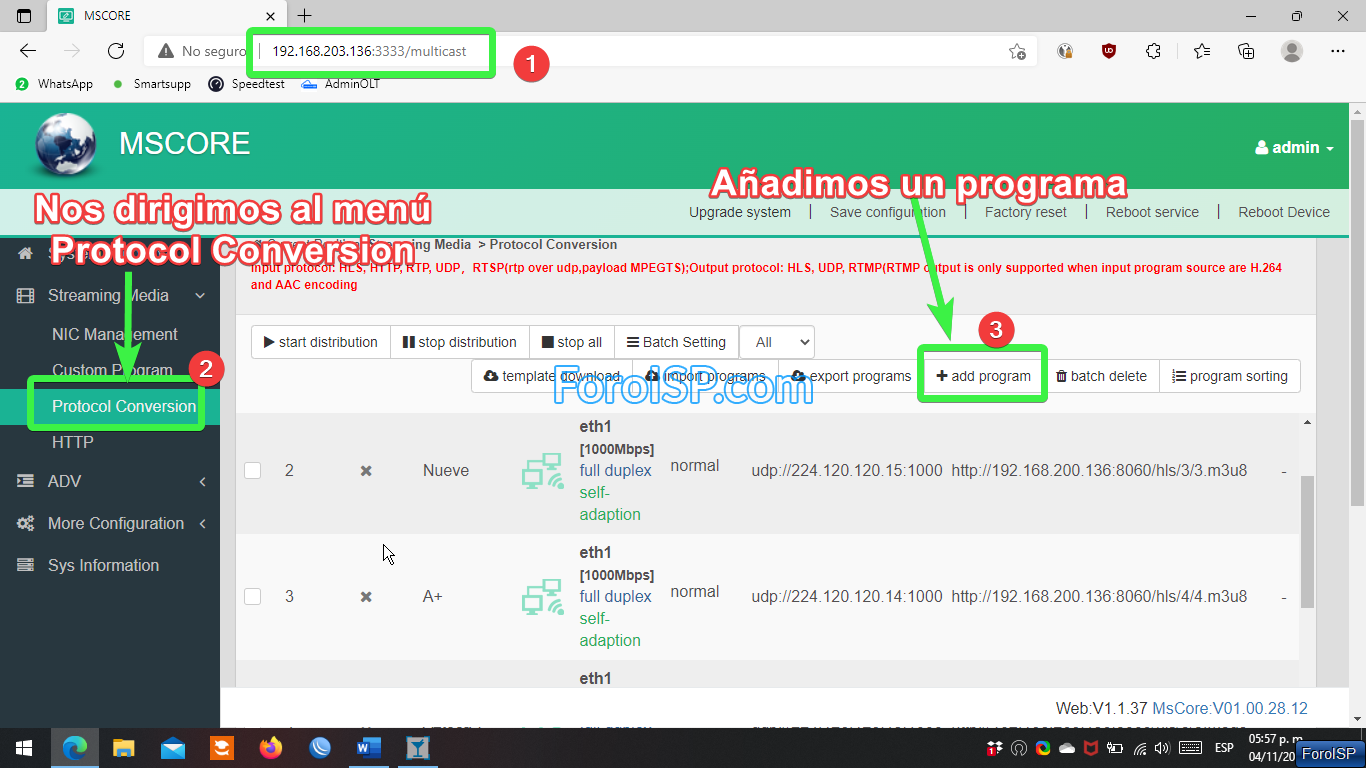This screenshot has width=1366, height=768.
Task: Collapse the Streaming Media menu chevron
Action: pos(198,295)
